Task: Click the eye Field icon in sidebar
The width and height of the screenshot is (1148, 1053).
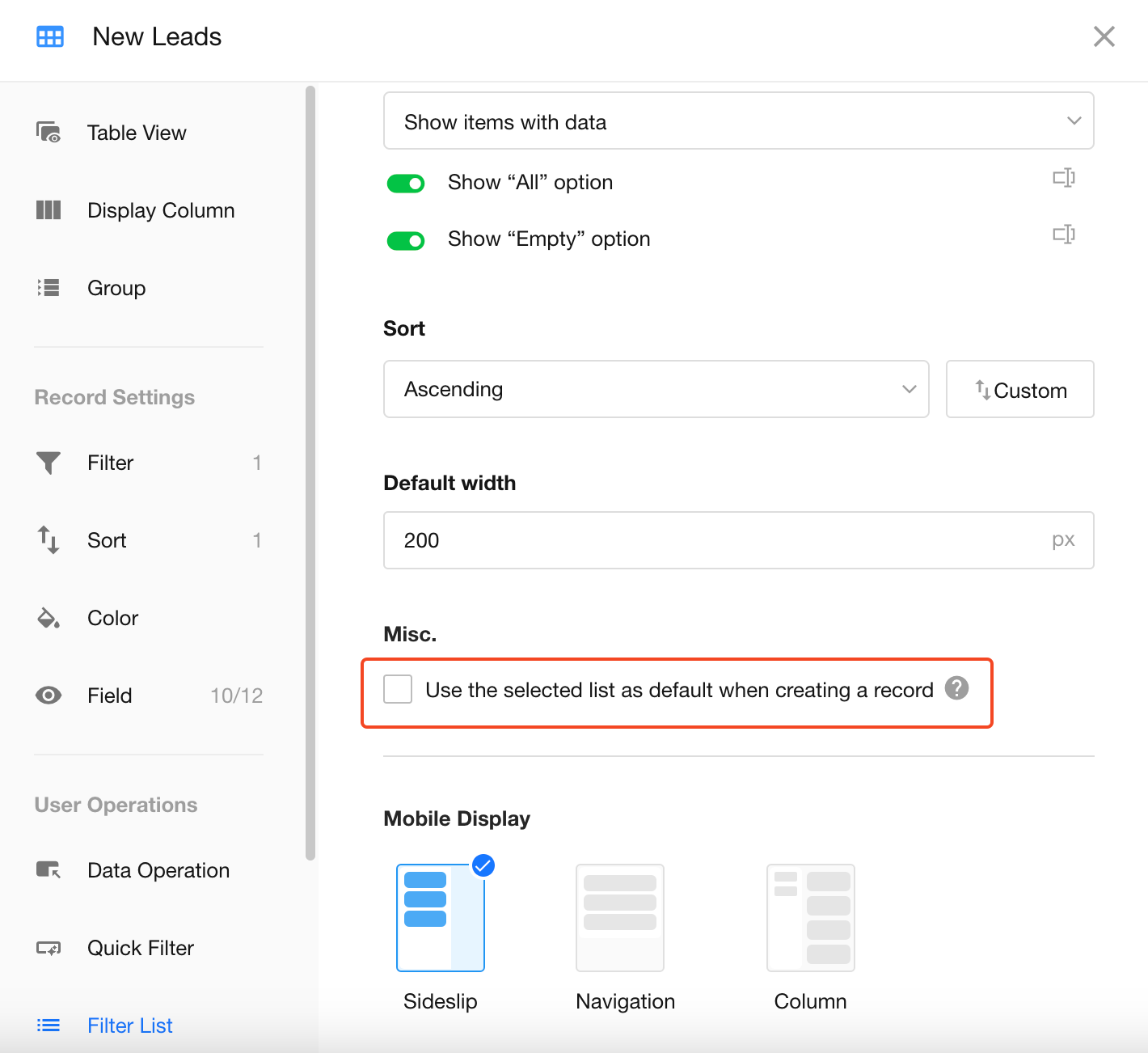Action: point(49,696)
